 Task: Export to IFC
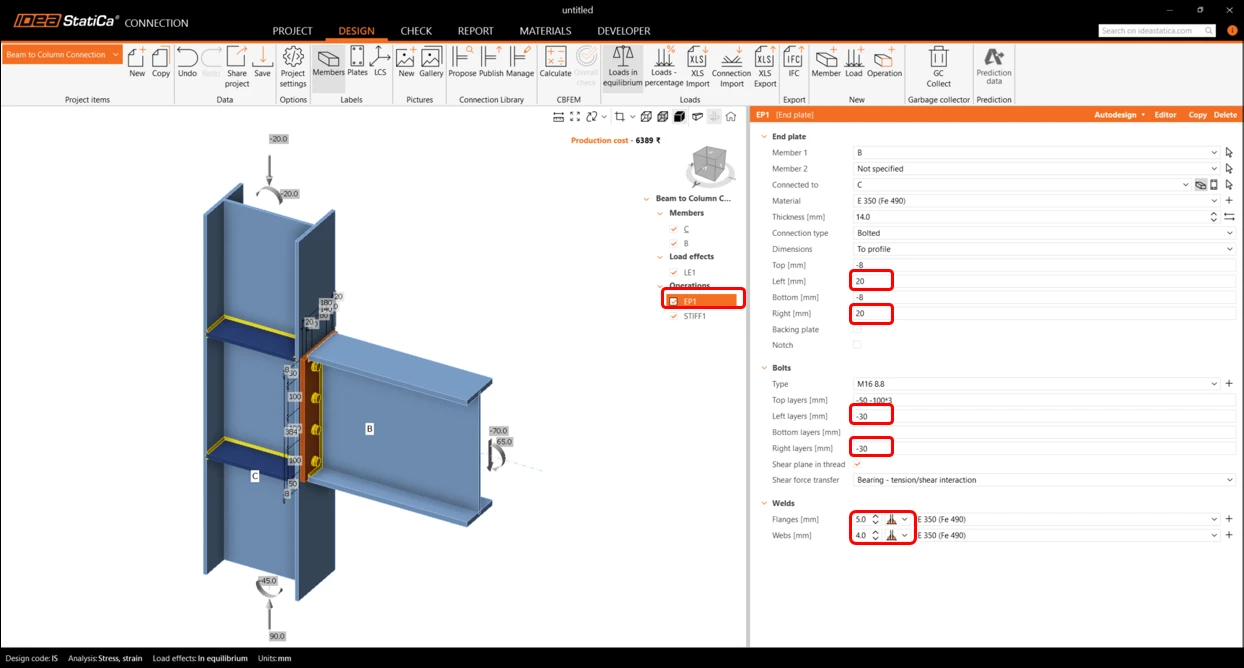(794, 62)
